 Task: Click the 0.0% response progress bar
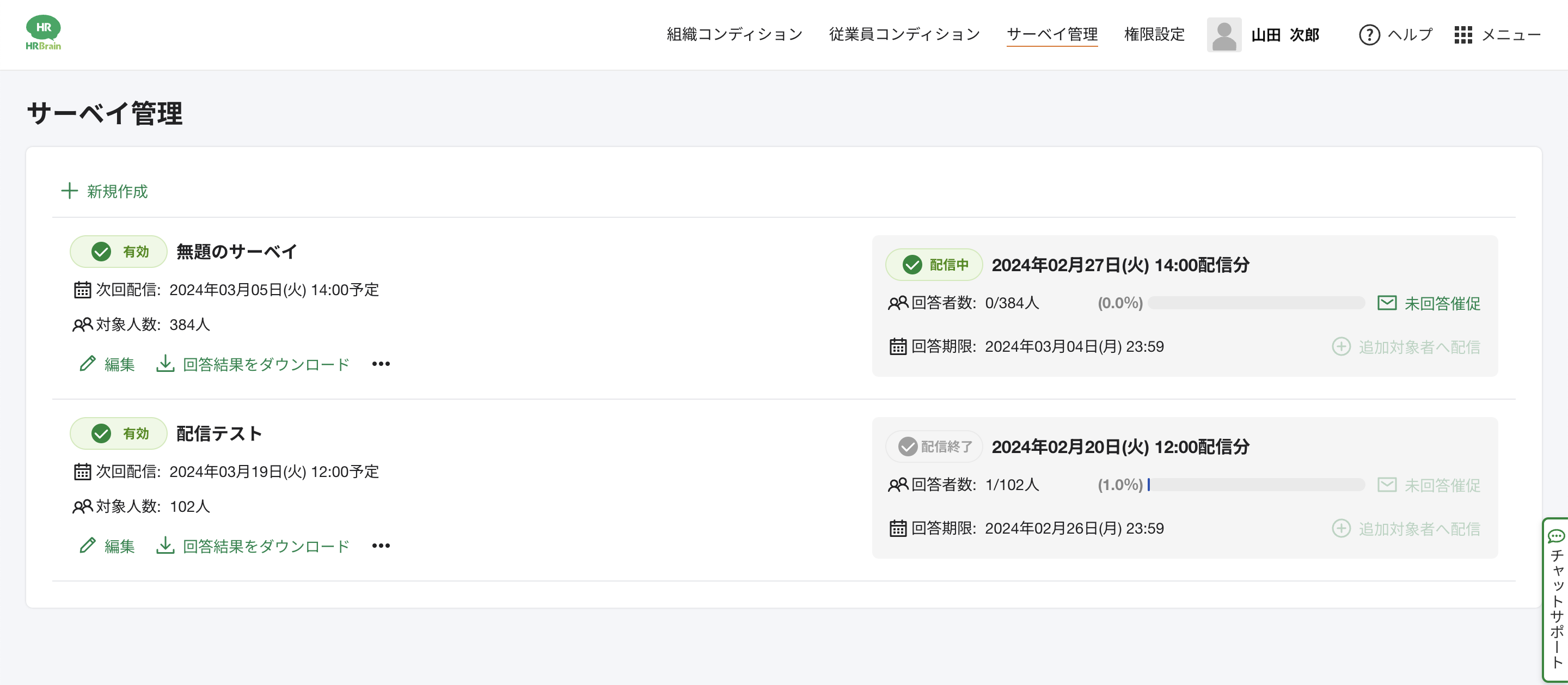point(1257,303)
